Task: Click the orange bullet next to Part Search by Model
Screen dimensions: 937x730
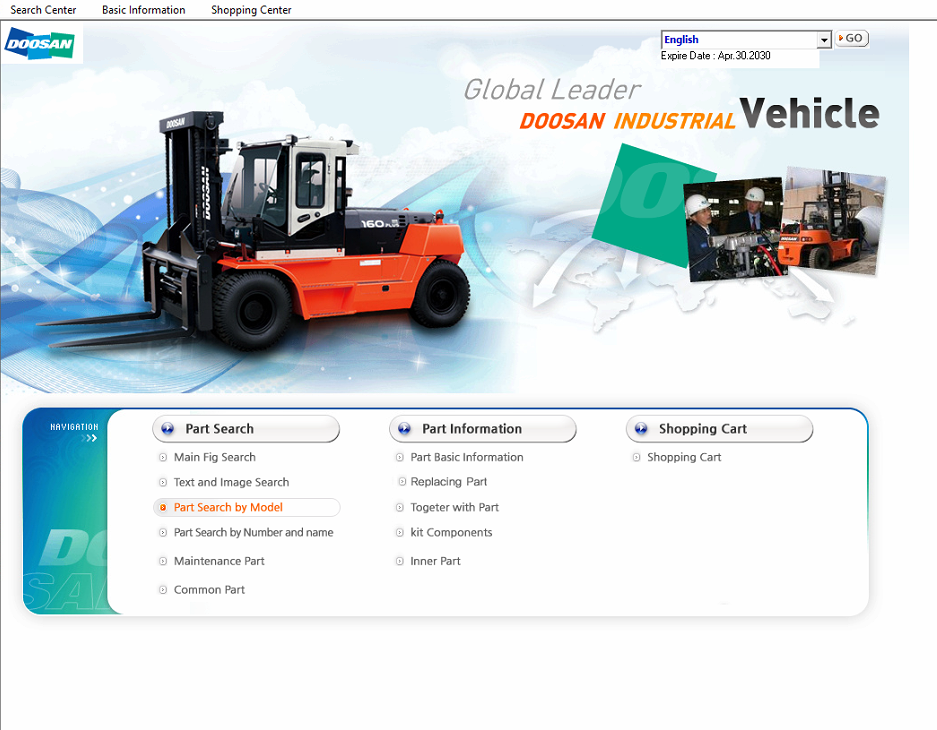Action: pos(163,508)
